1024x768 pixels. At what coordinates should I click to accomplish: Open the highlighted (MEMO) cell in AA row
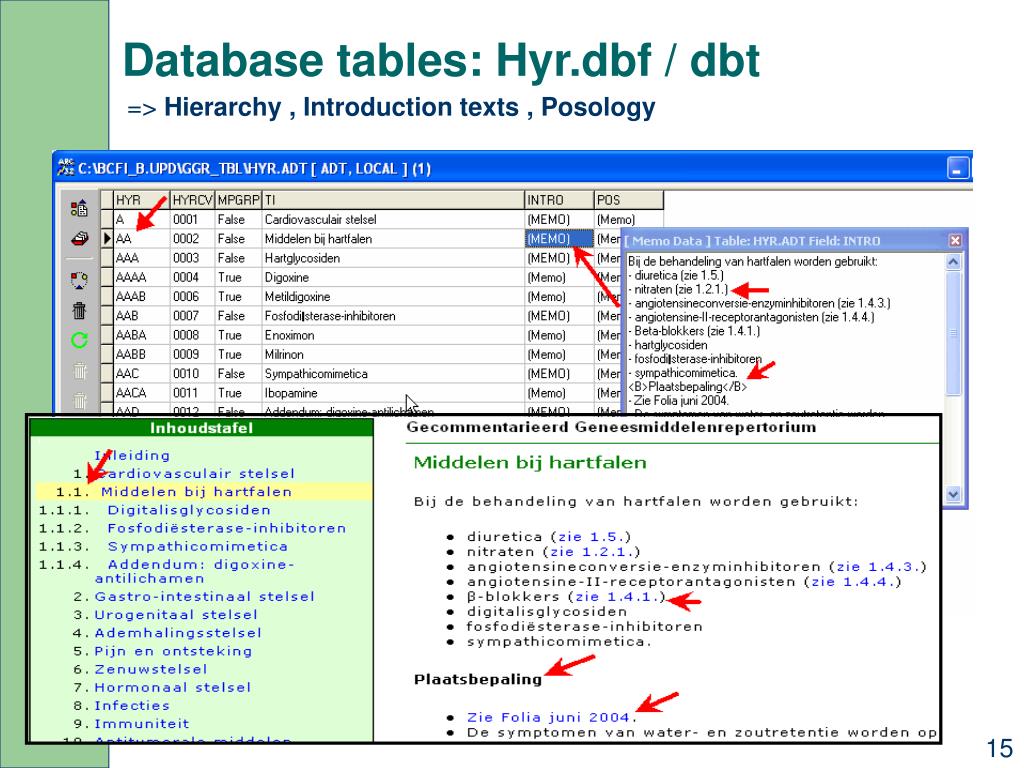[x=559, y=238]
